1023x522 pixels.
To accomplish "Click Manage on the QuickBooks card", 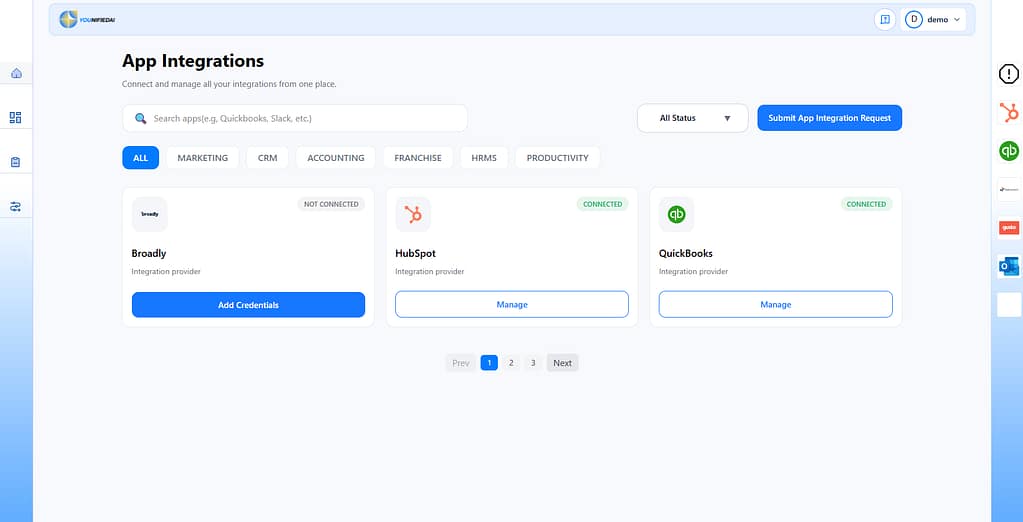I will point(775,305).
